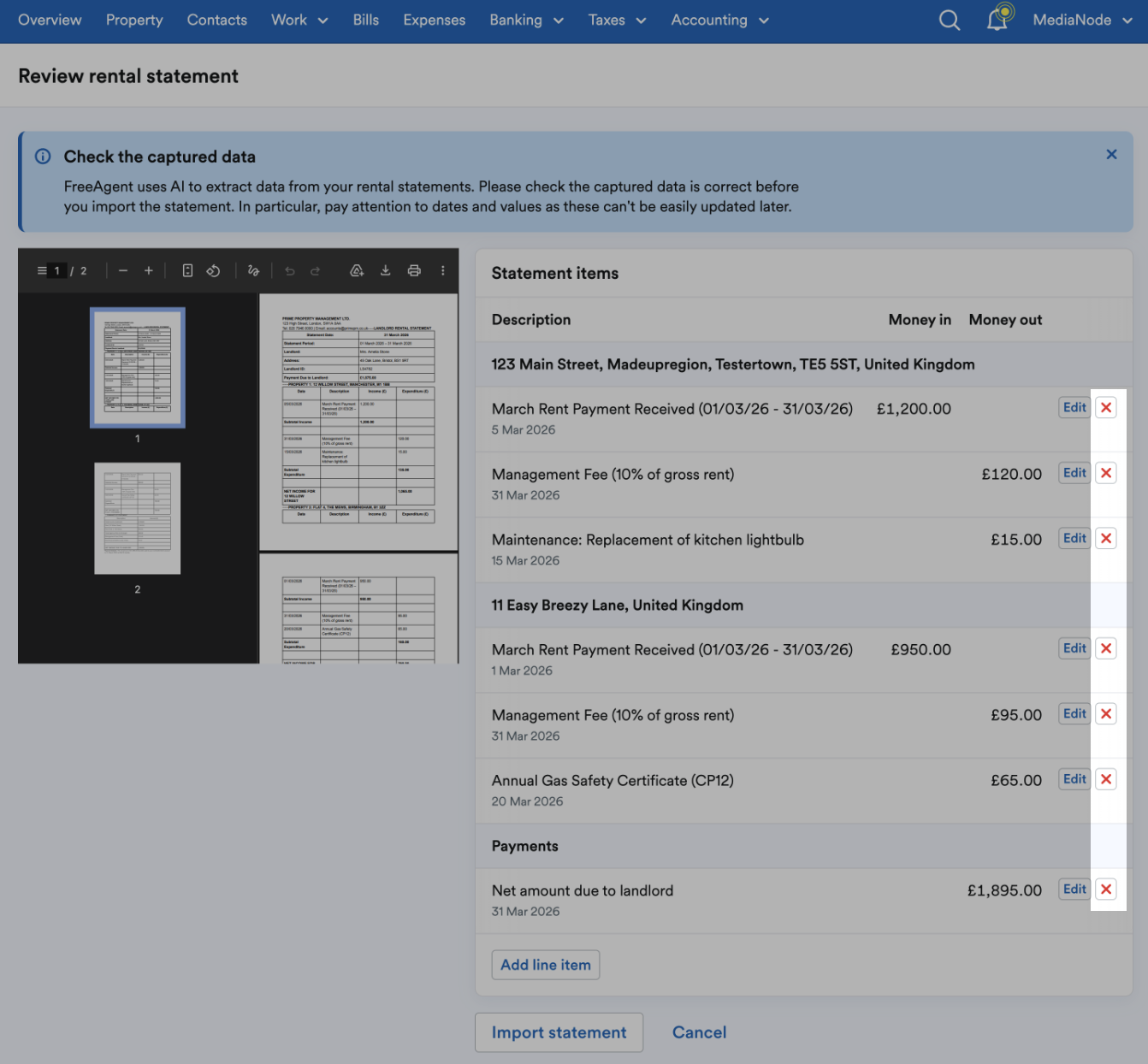Delete the kitchen lightbulb maintenance item
Screen dimensions: 1148x1064
pyautogui.click(x=1106, y=539)
